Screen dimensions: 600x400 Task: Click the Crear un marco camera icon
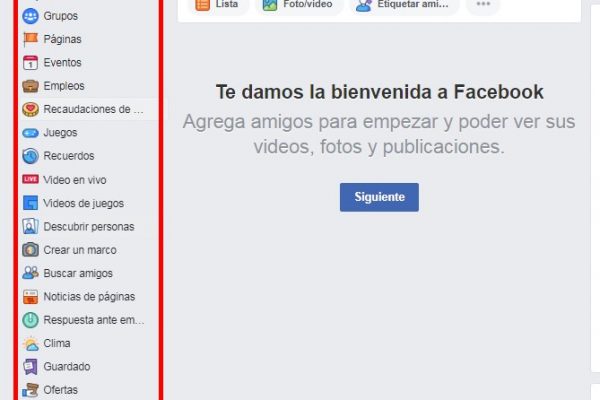pos(30,250)
